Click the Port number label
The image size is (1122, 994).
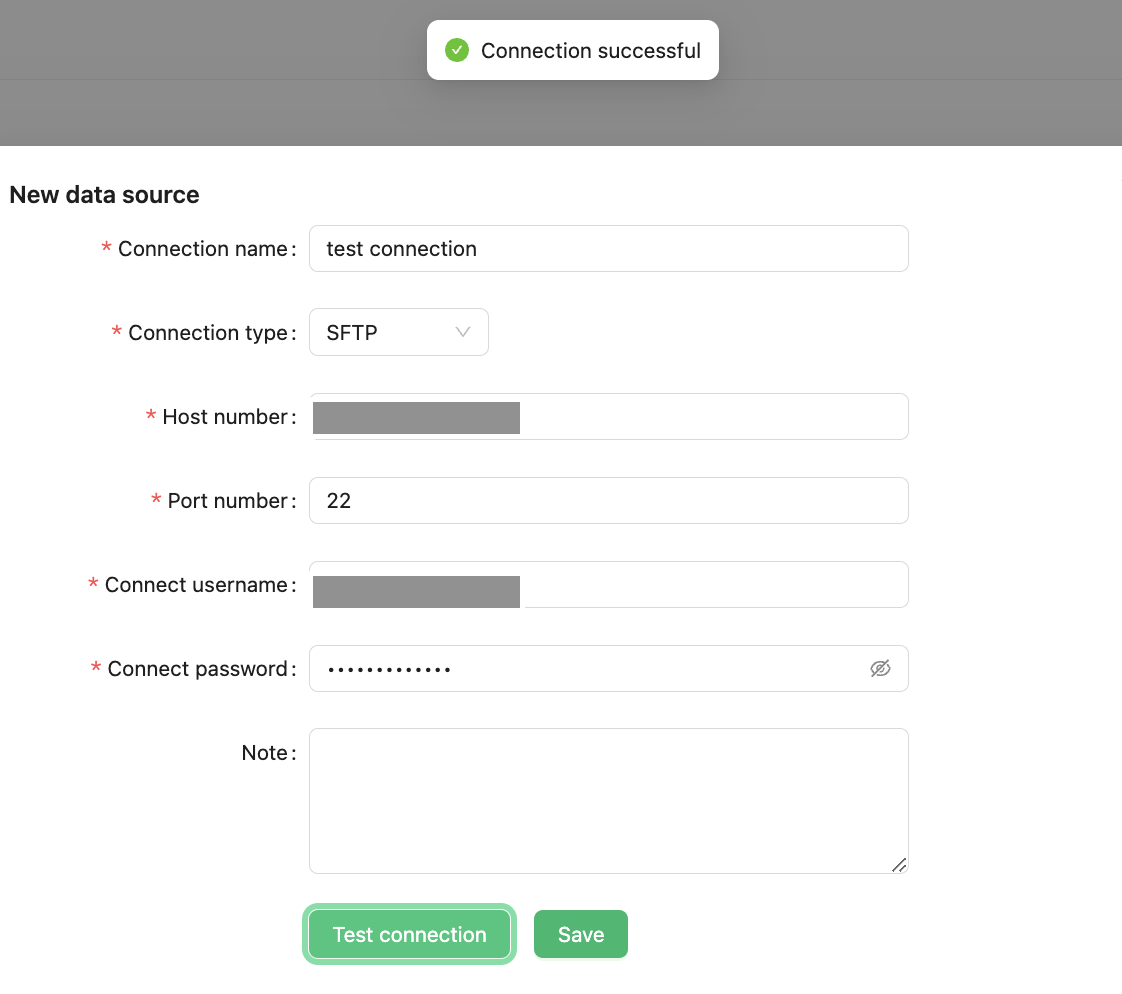(231, 500)
